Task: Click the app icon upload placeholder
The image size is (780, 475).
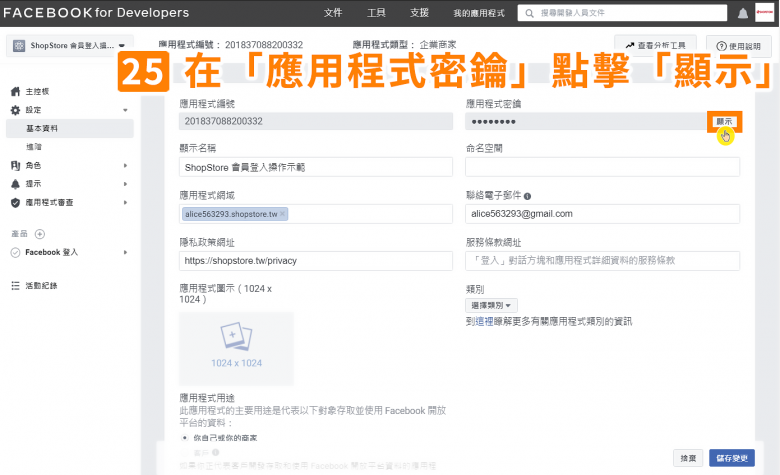Action: click(x=236, y=349)
